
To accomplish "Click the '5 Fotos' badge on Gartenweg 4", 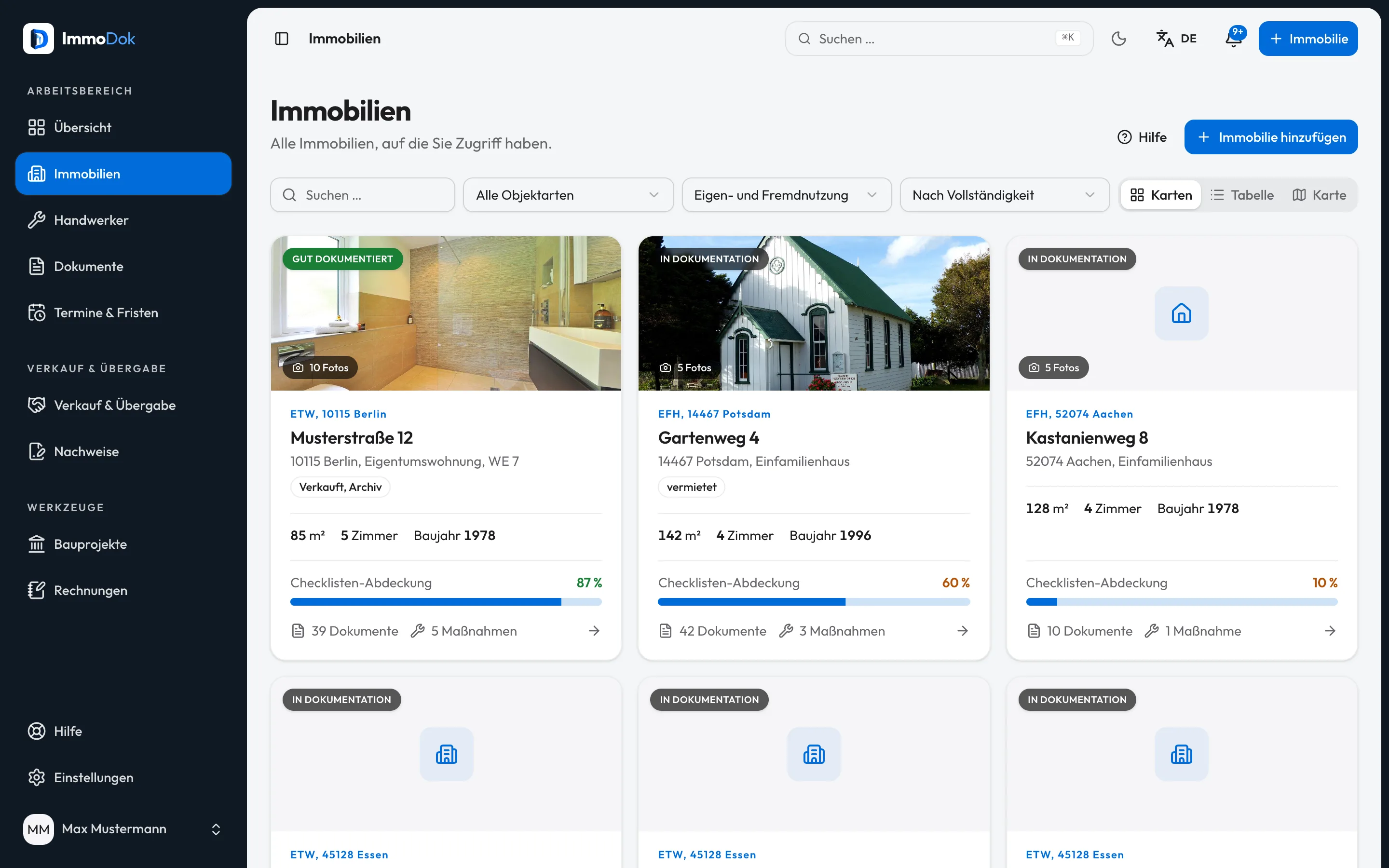I will pyautogui.click(x=685, y=367).
